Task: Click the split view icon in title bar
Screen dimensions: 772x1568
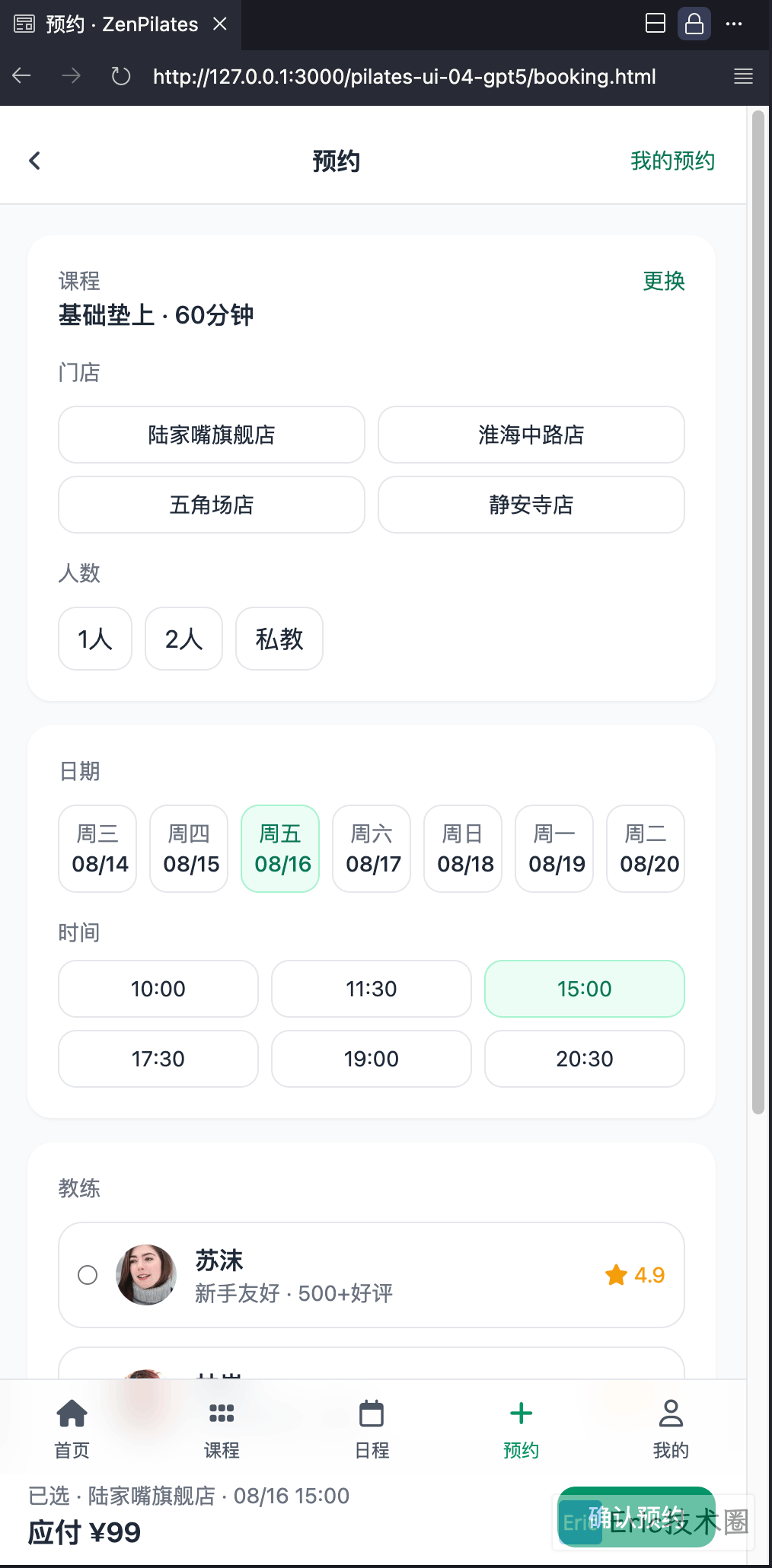Action: click(655, 24)
